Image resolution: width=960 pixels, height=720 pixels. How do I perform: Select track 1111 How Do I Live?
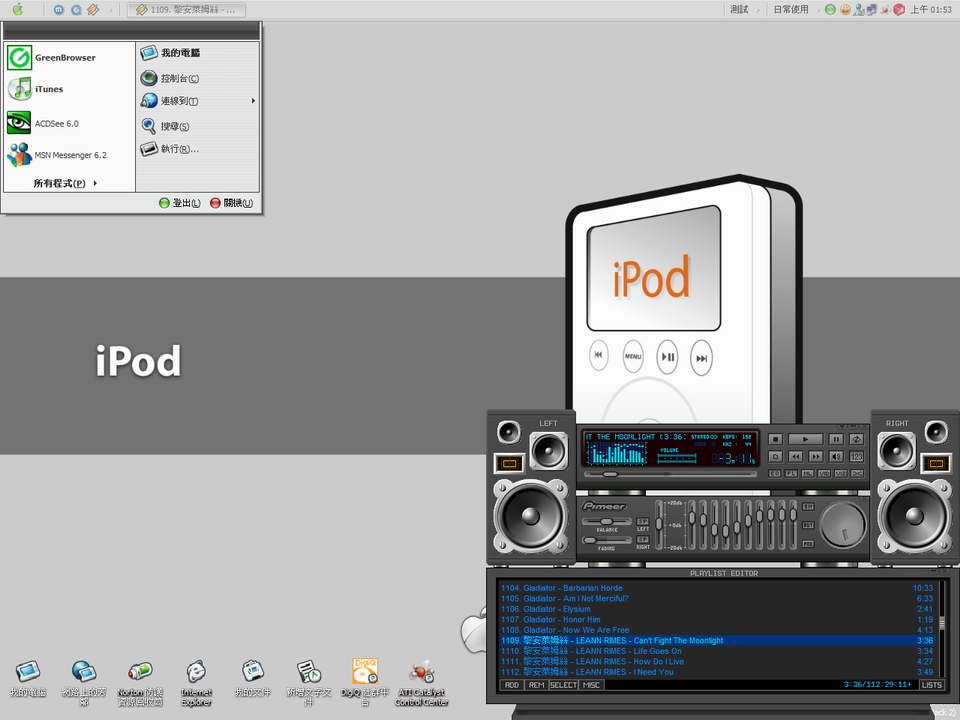(716, 661)
